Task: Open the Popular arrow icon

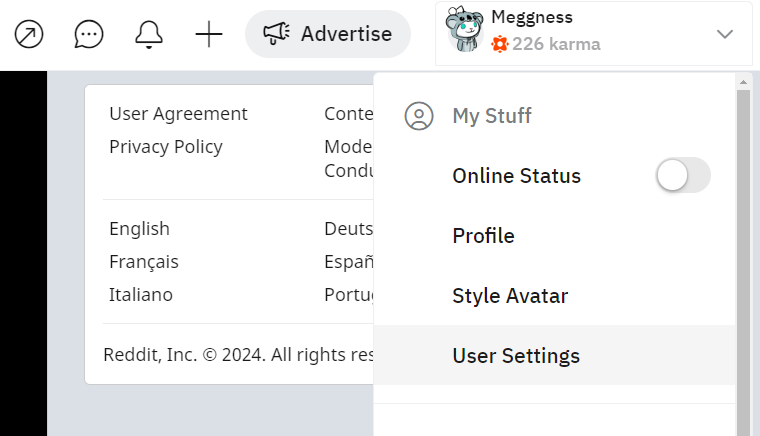Action: pos(29,35)
